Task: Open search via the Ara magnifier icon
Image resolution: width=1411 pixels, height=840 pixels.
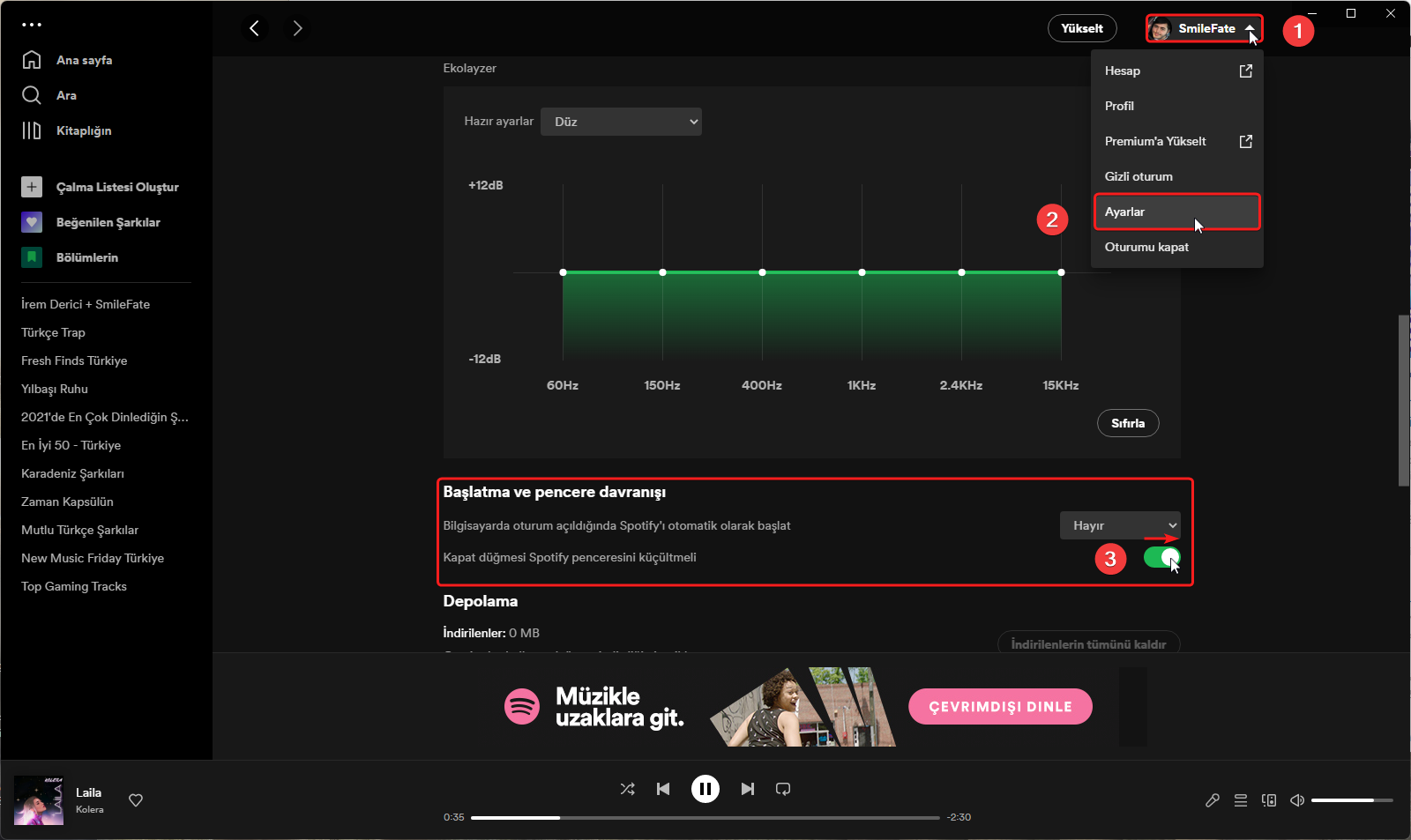Action: pyautogui.click(x=32, y=95)
